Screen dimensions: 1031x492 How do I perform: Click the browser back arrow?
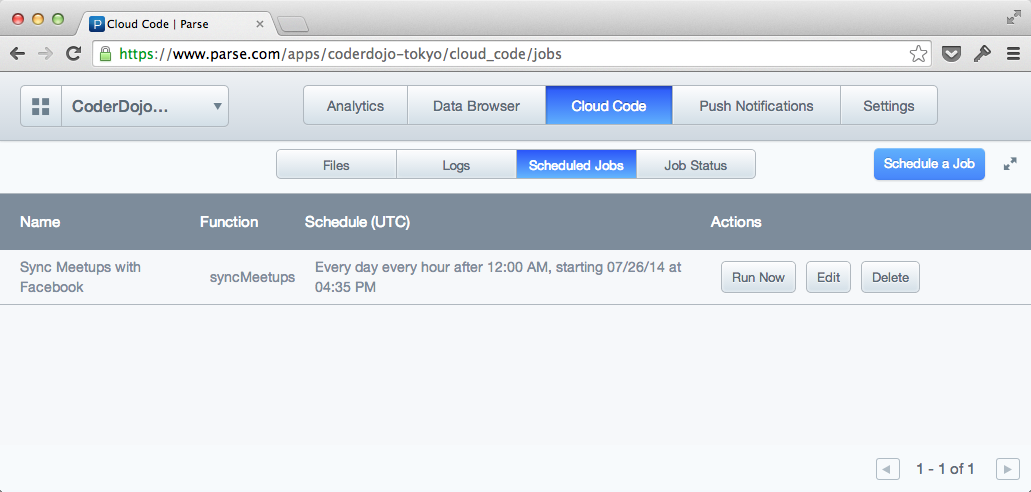18,54
